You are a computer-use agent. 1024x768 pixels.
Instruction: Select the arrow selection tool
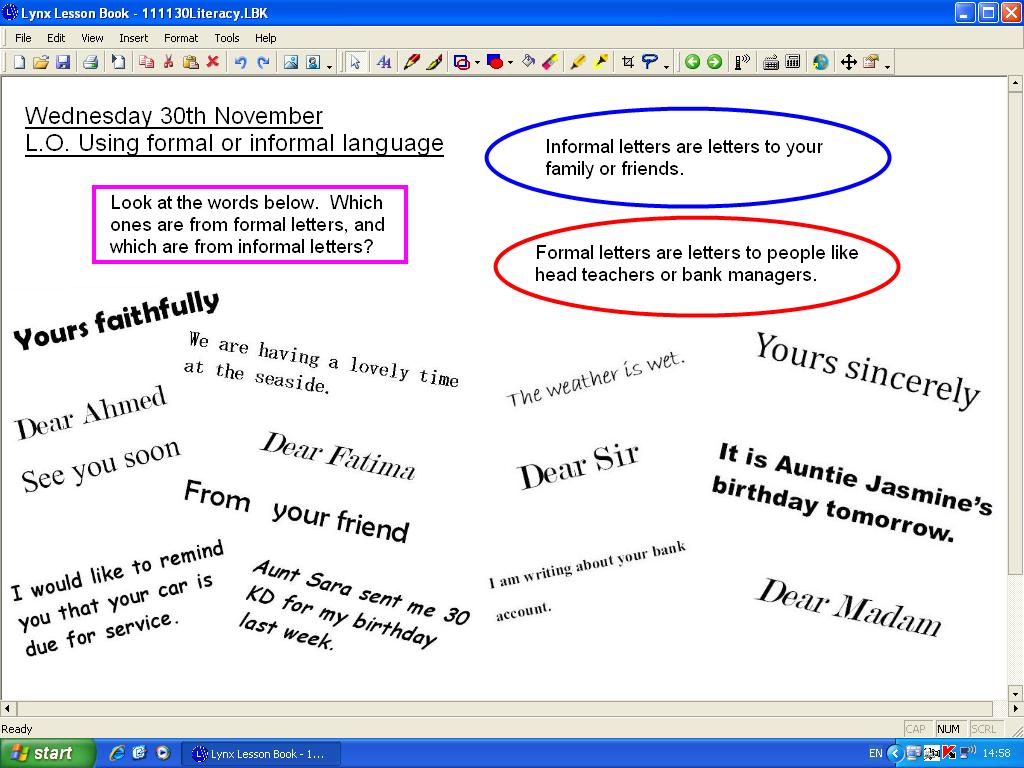coord(354,61)
